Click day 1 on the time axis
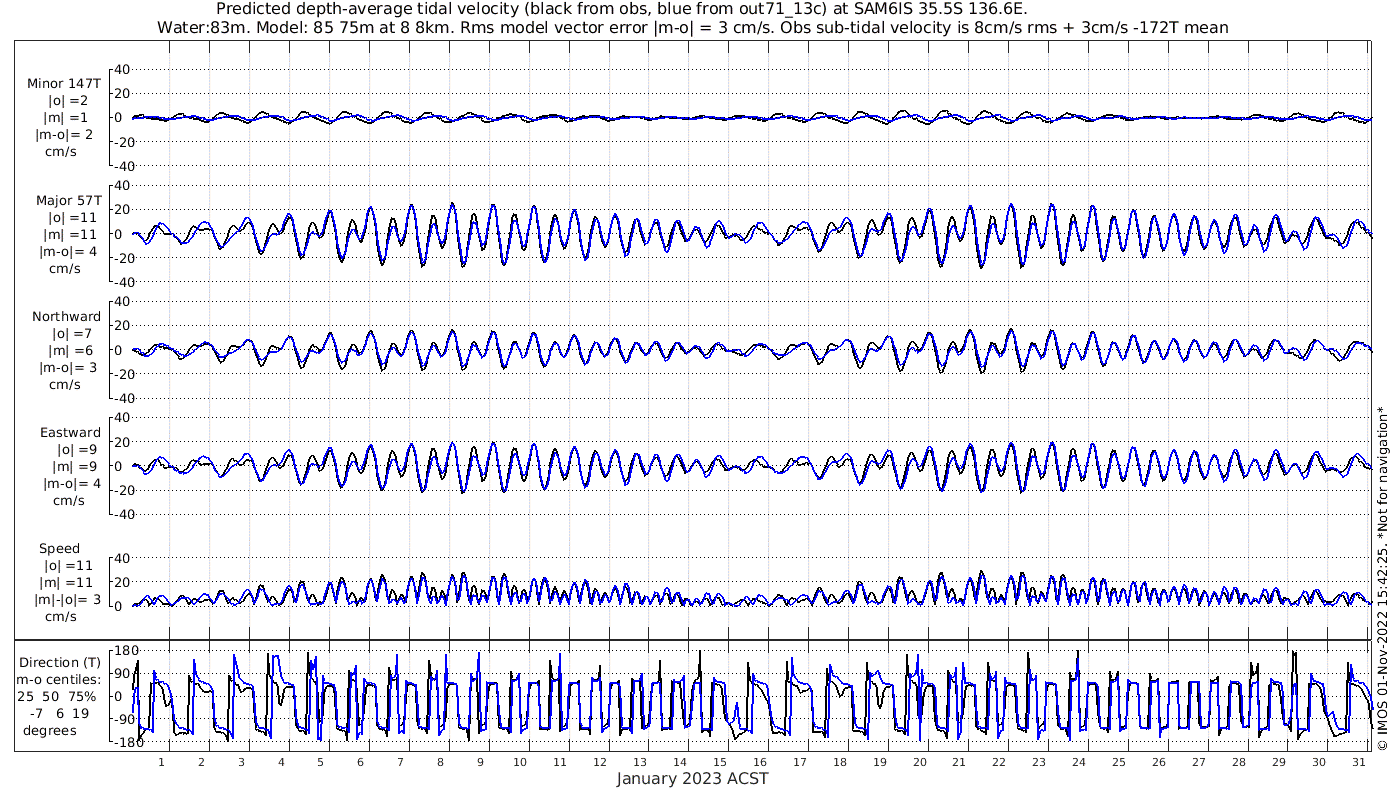Screen dimensions: 1400x800 tap(161, 761)
